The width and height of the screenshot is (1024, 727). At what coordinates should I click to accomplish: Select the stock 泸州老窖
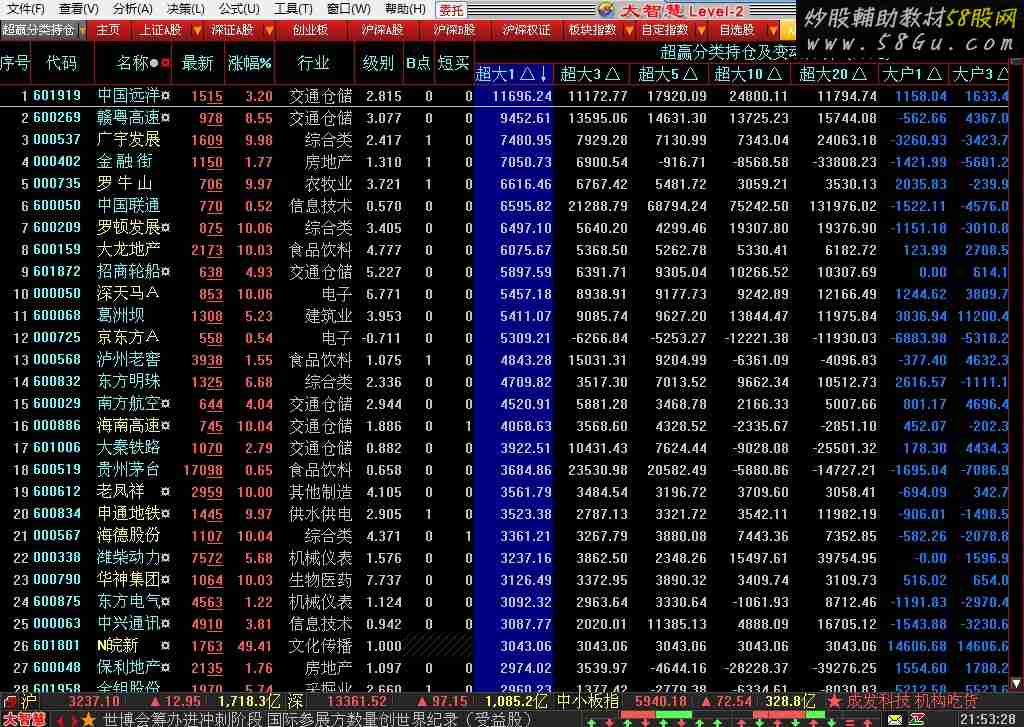[128, 360]
